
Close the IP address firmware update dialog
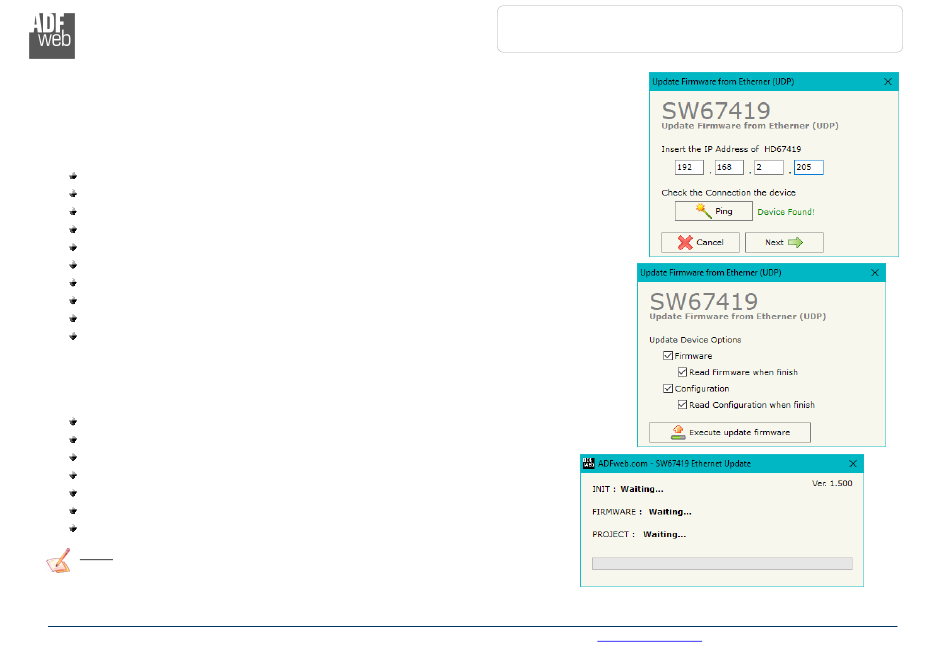coord(888,82)
